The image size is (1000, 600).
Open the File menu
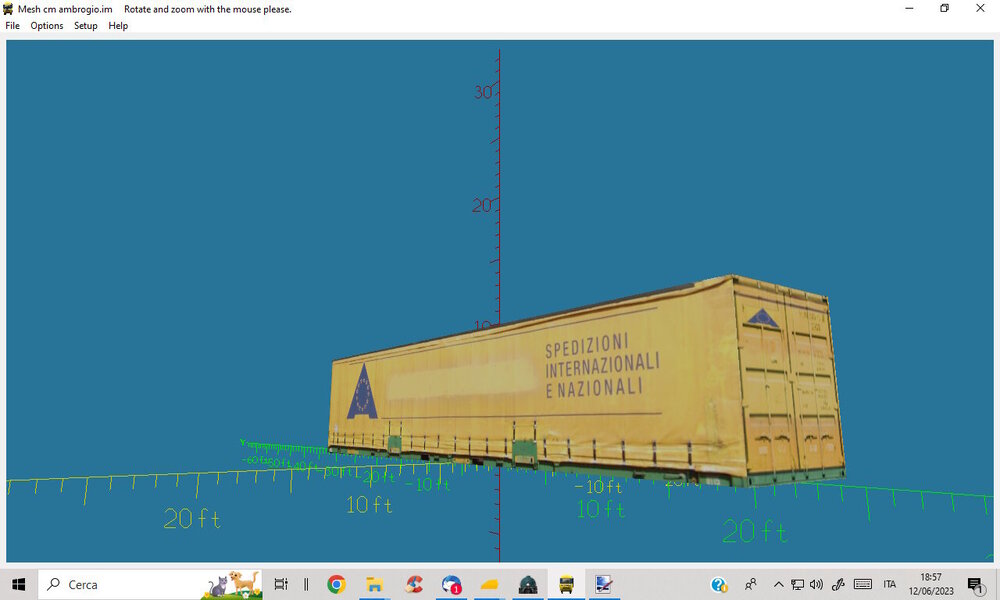(12, 26)
